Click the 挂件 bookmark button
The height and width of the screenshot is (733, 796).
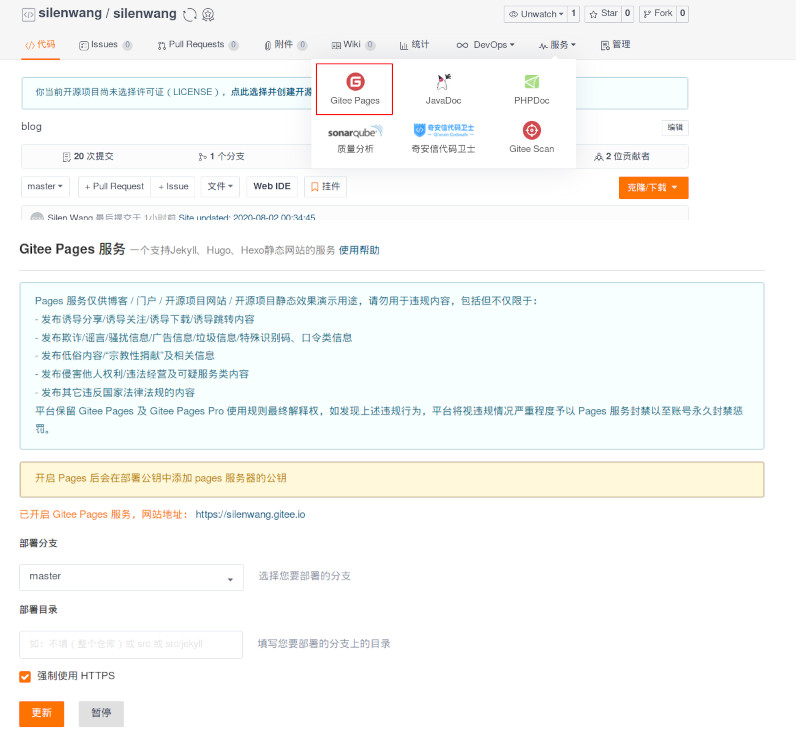pyautogui.click(x=325, y=186)
